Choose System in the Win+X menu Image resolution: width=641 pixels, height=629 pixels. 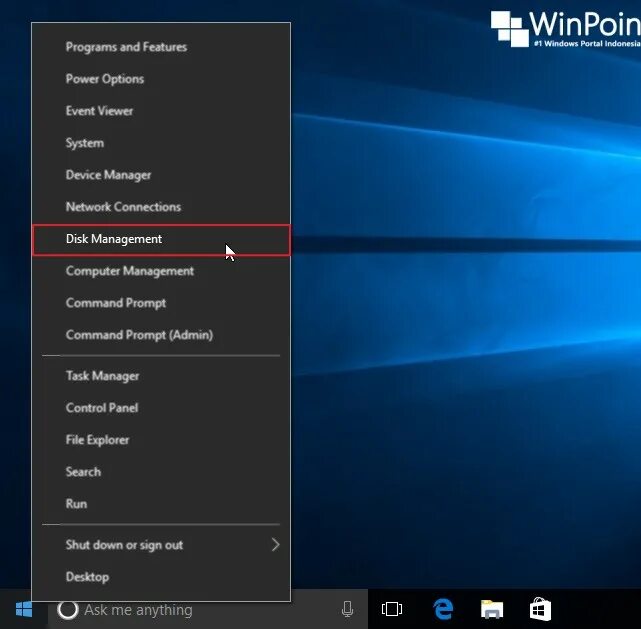coord(161,143)
